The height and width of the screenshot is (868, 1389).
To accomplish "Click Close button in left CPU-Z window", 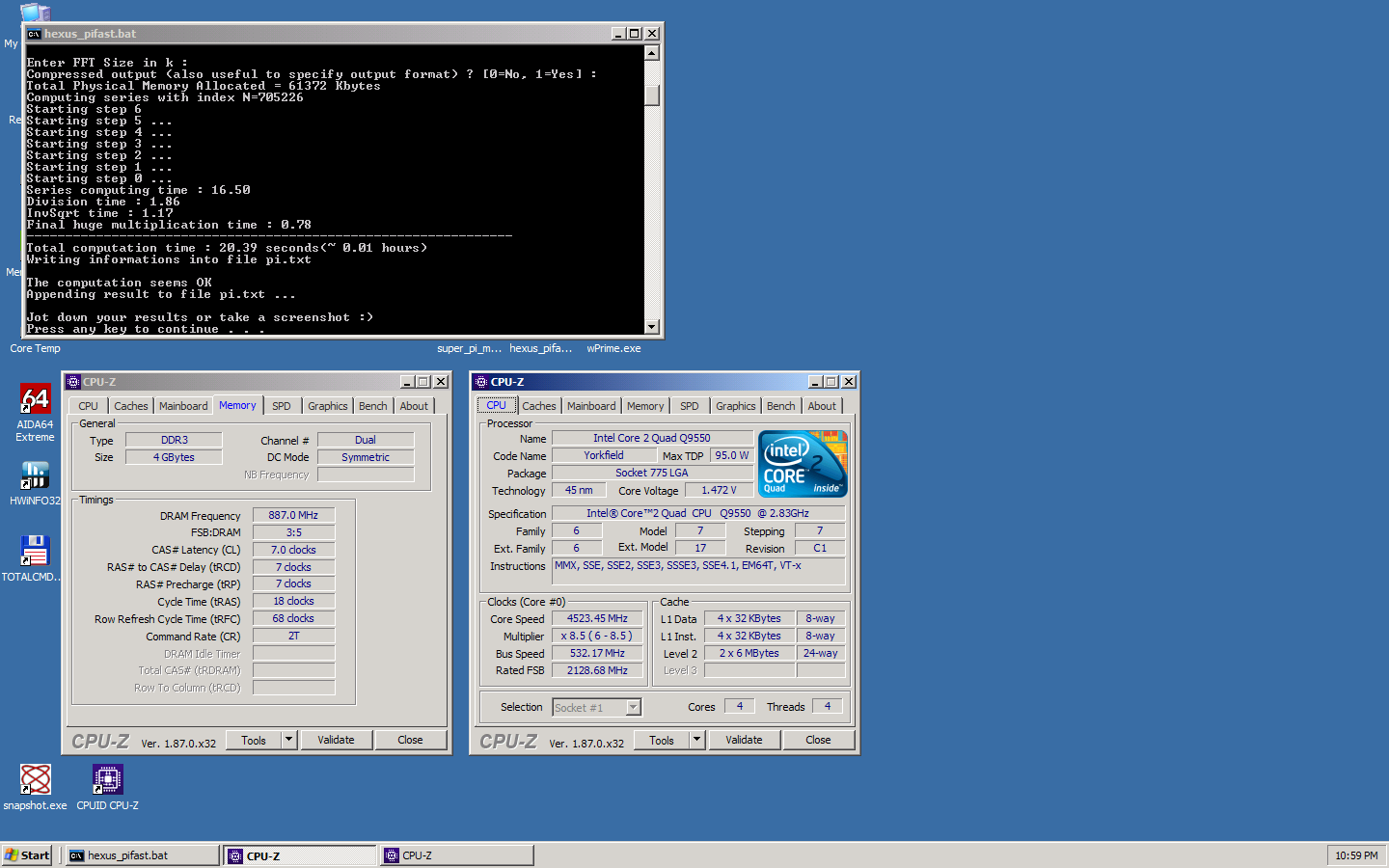I will coord(410,740).
